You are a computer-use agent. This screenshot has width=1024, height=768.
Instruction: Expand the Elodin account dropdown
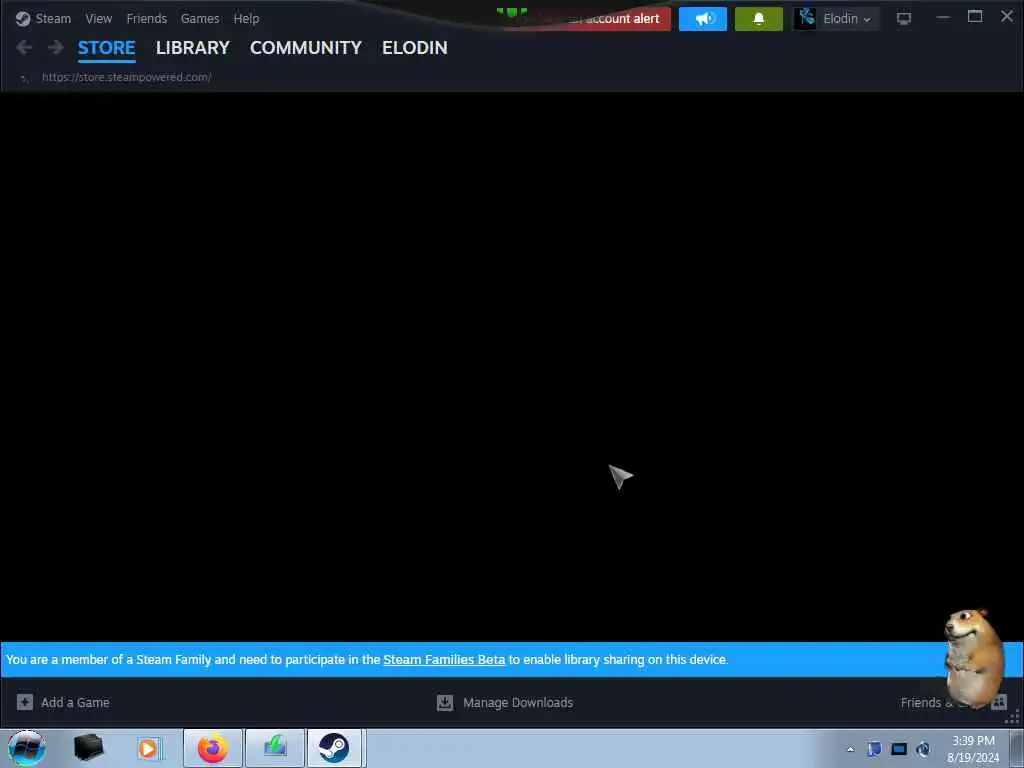pos(846,19)
